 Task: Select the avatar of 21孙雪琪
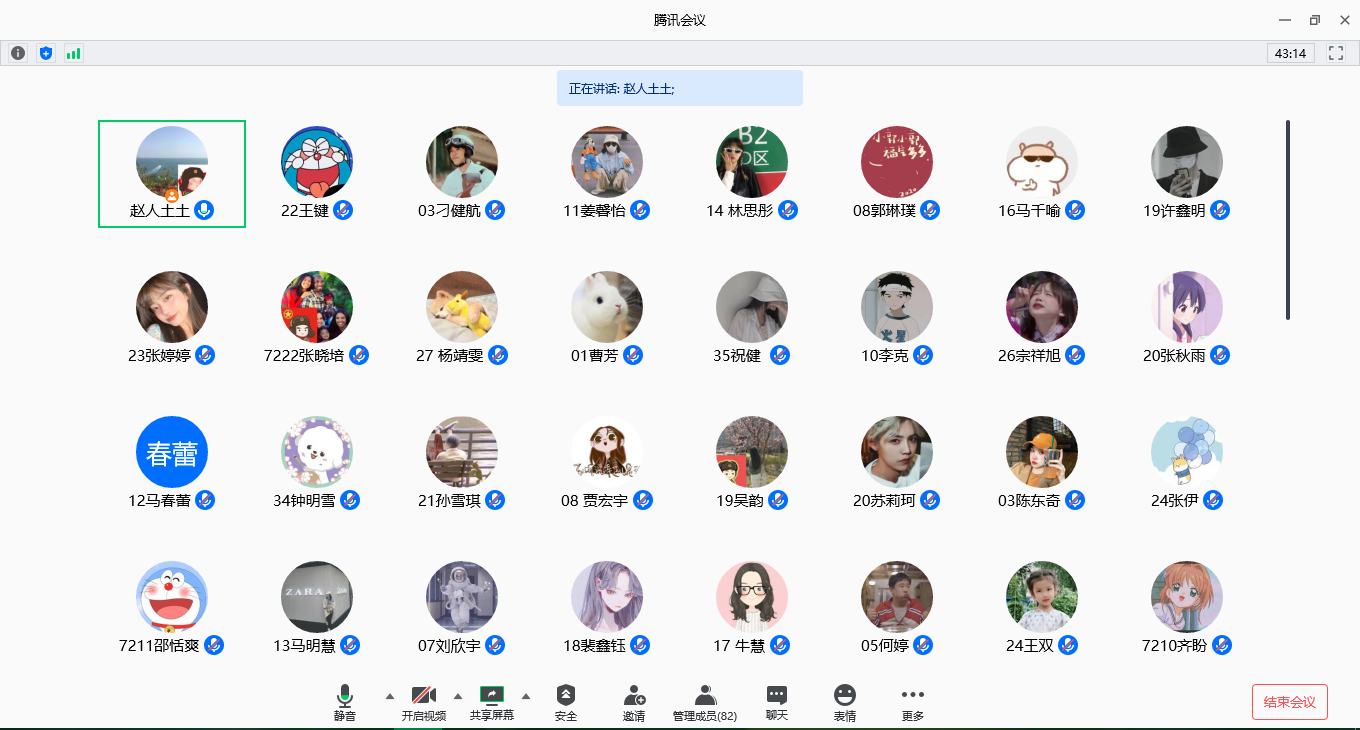point(462,452)
